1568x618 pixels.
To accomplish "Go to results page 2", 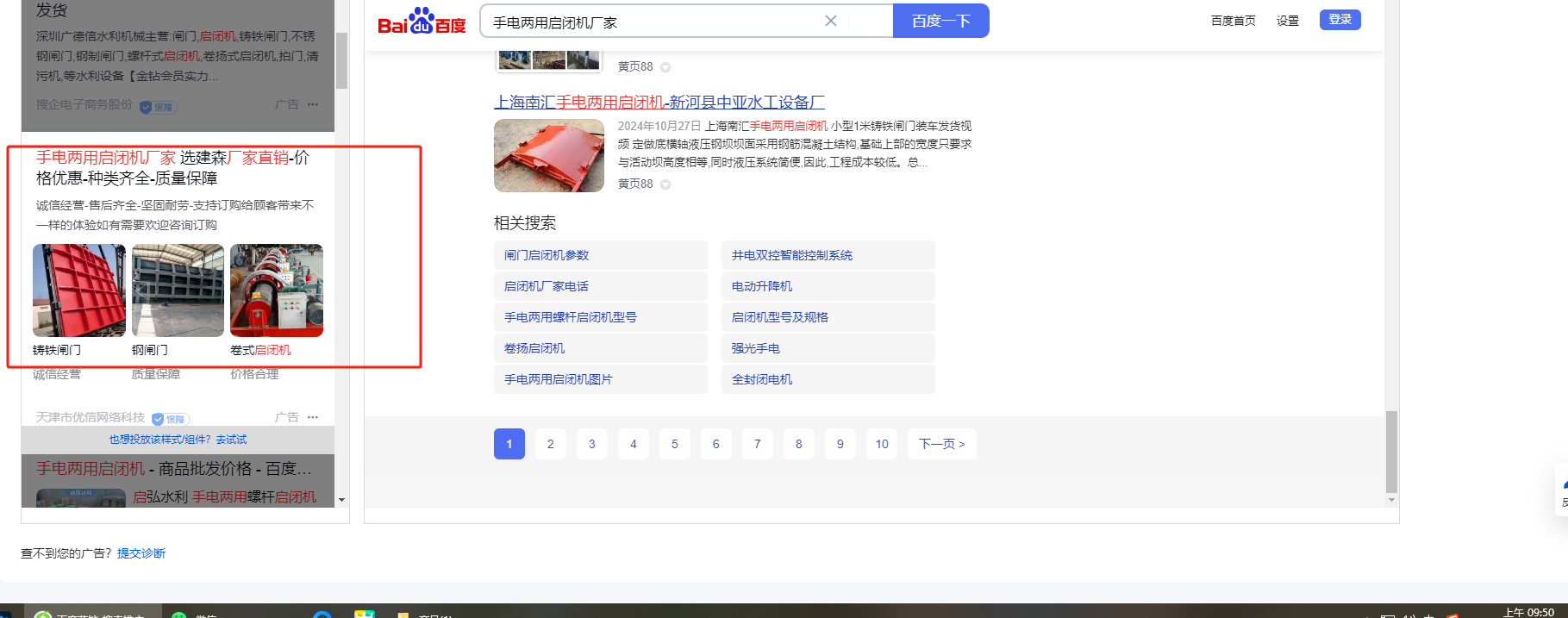I will pos(551,444).
